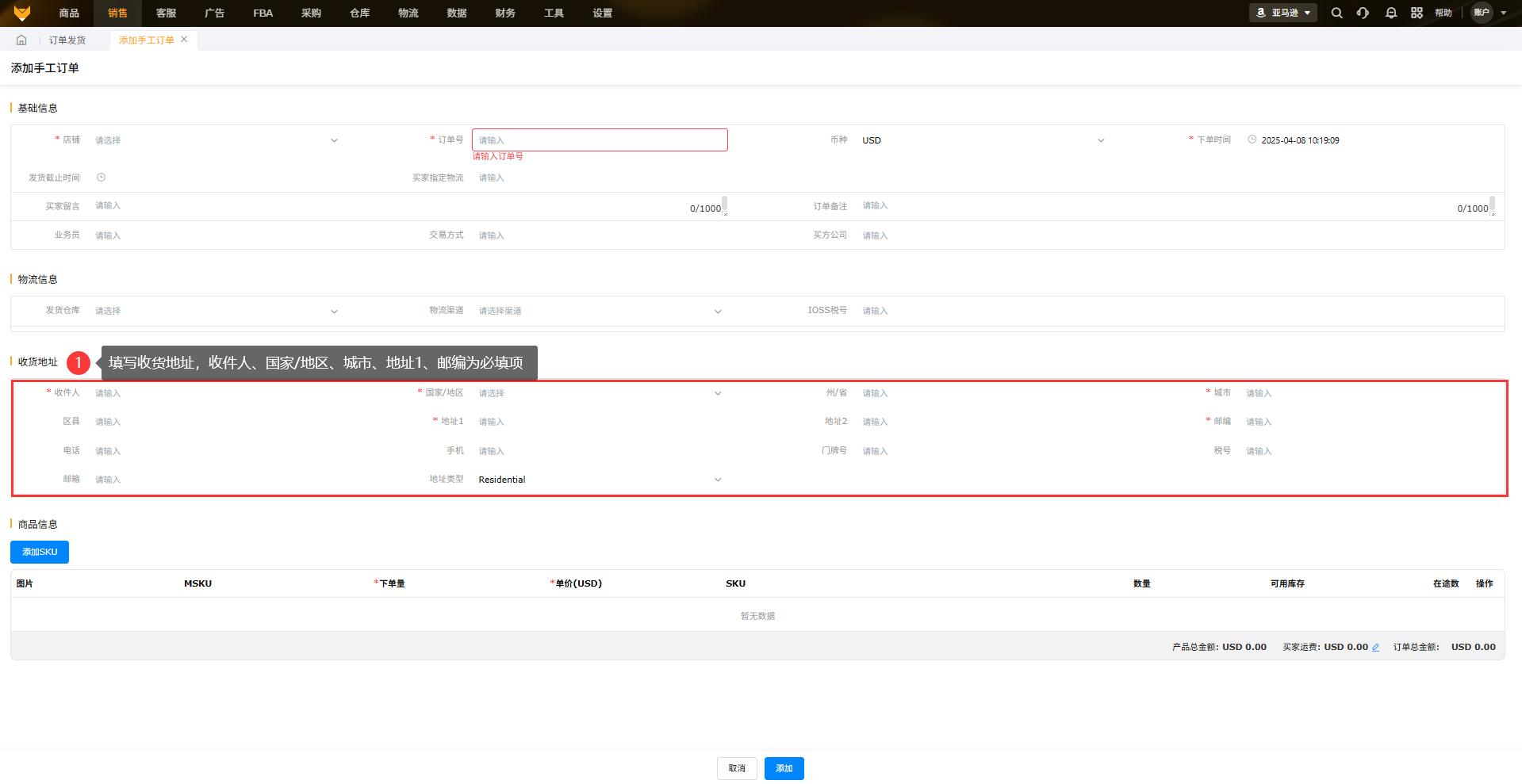Click the 地址1 input field

tap(600, 422)
